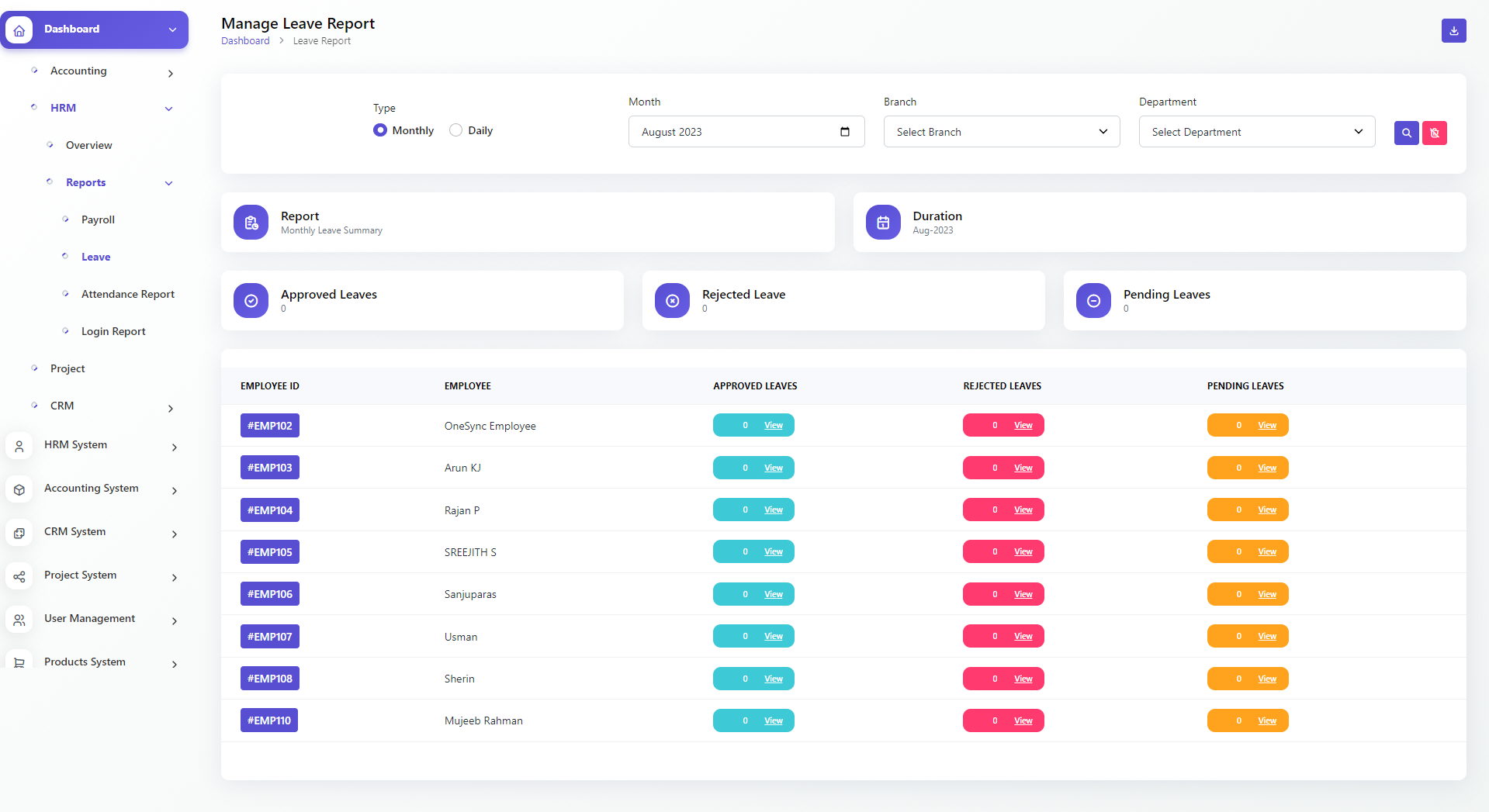Open the Payroll report page

(x=98, y=219)
